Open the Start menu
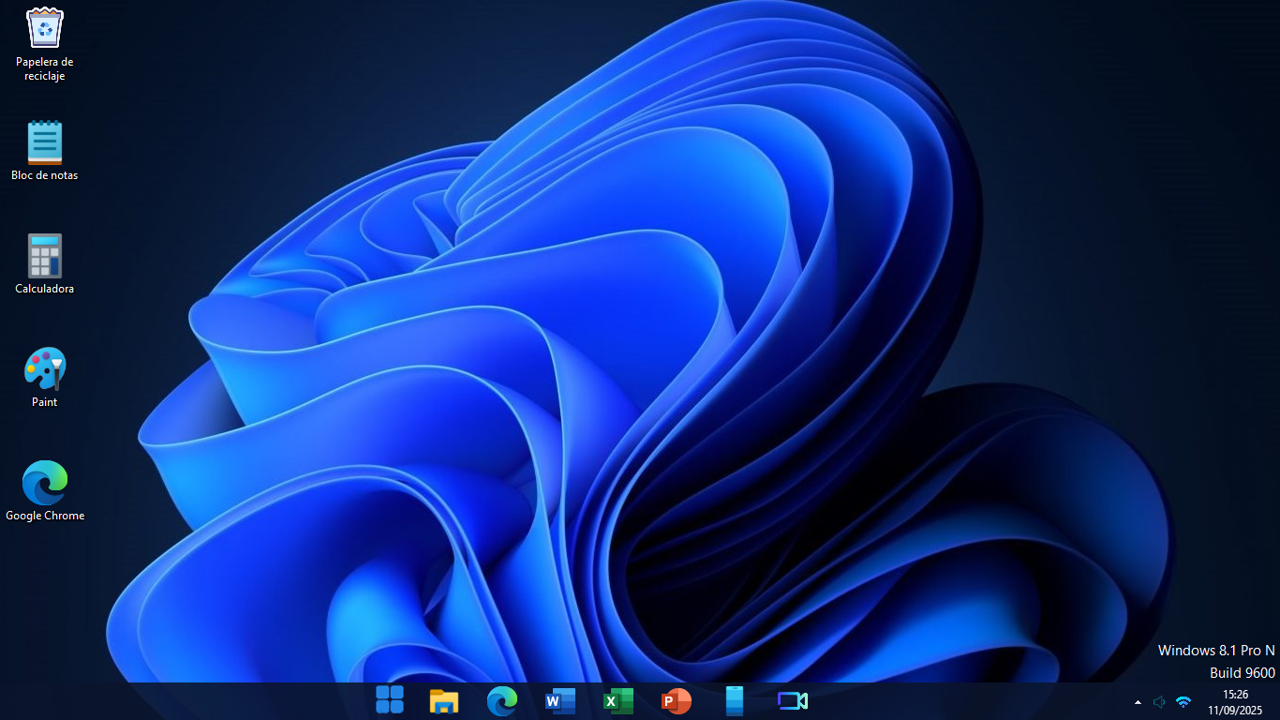Viewport: 1280px width, 720px height. click(390, 701)
